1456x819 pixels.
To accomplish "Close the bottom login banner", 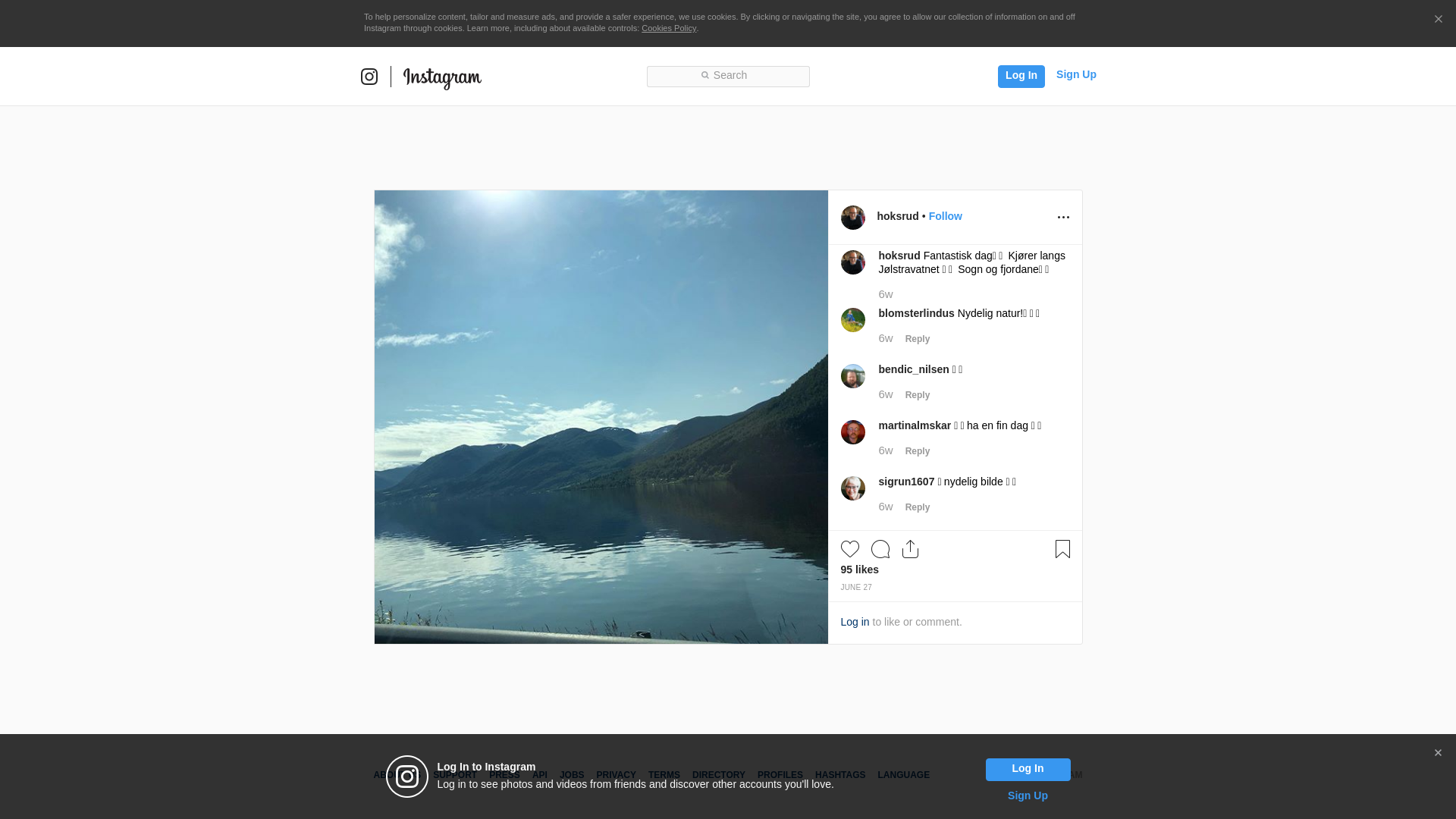I will click(x=1438, y=753).
